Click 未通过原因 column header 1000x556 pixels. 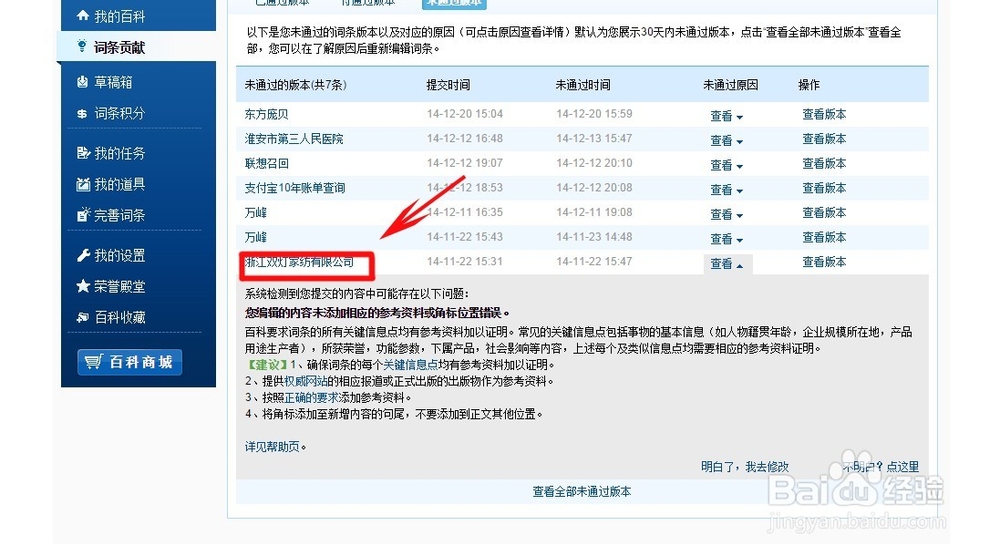[730, 85]
